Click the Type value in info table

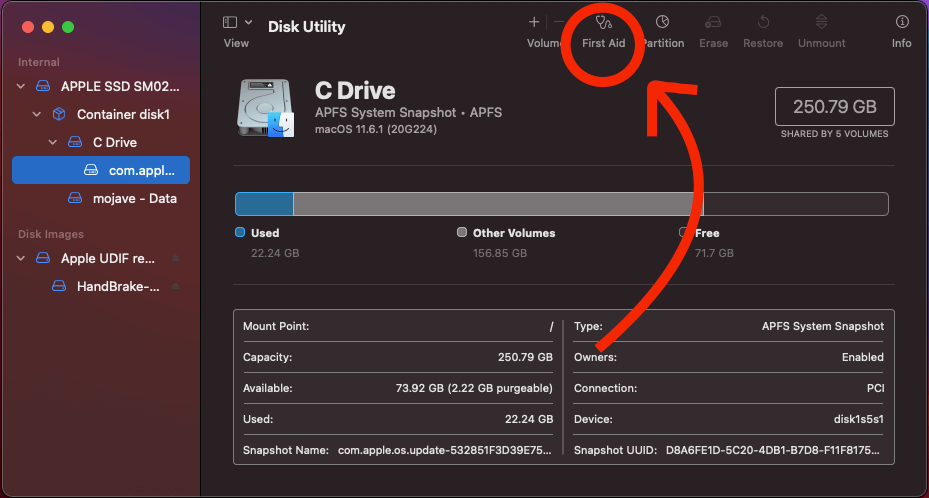click(x=822, y=326)
